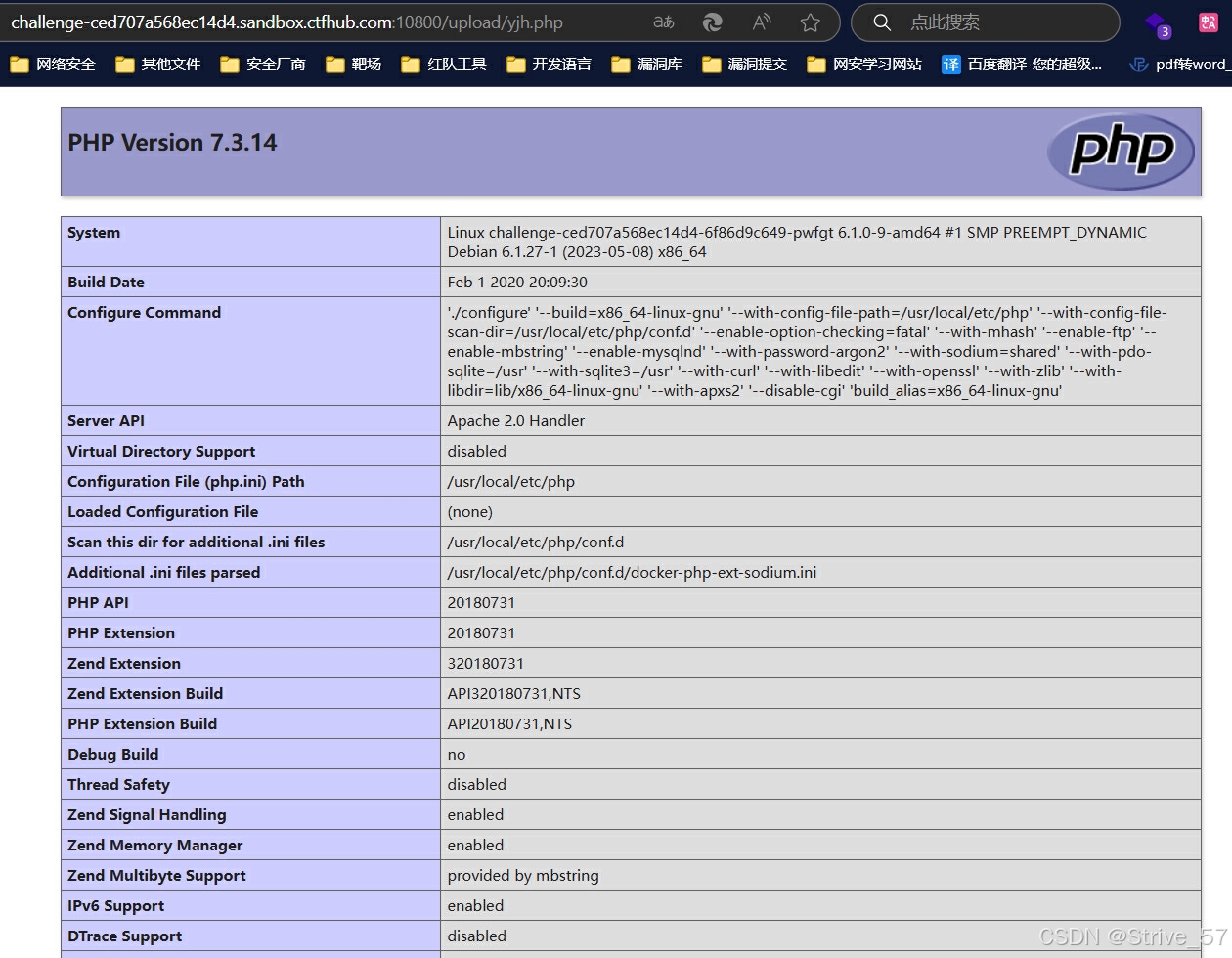Screen dimensions: 1232x958
Task: Click the Configure Command label
Action: [x=144, y=313]
